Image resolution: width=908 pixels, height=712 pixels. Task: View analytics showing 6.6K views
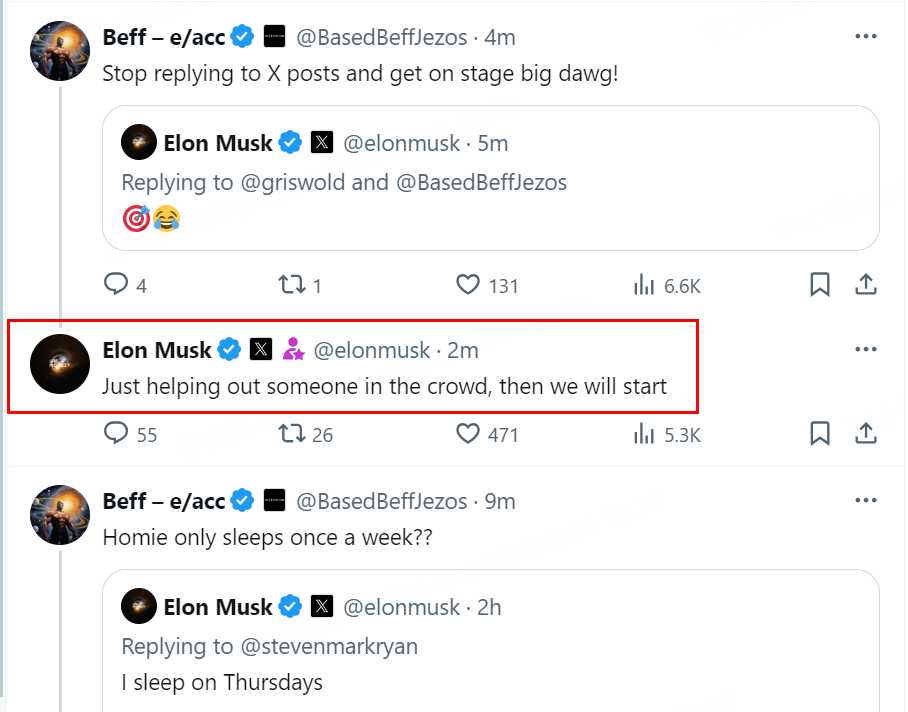[645, 286]
